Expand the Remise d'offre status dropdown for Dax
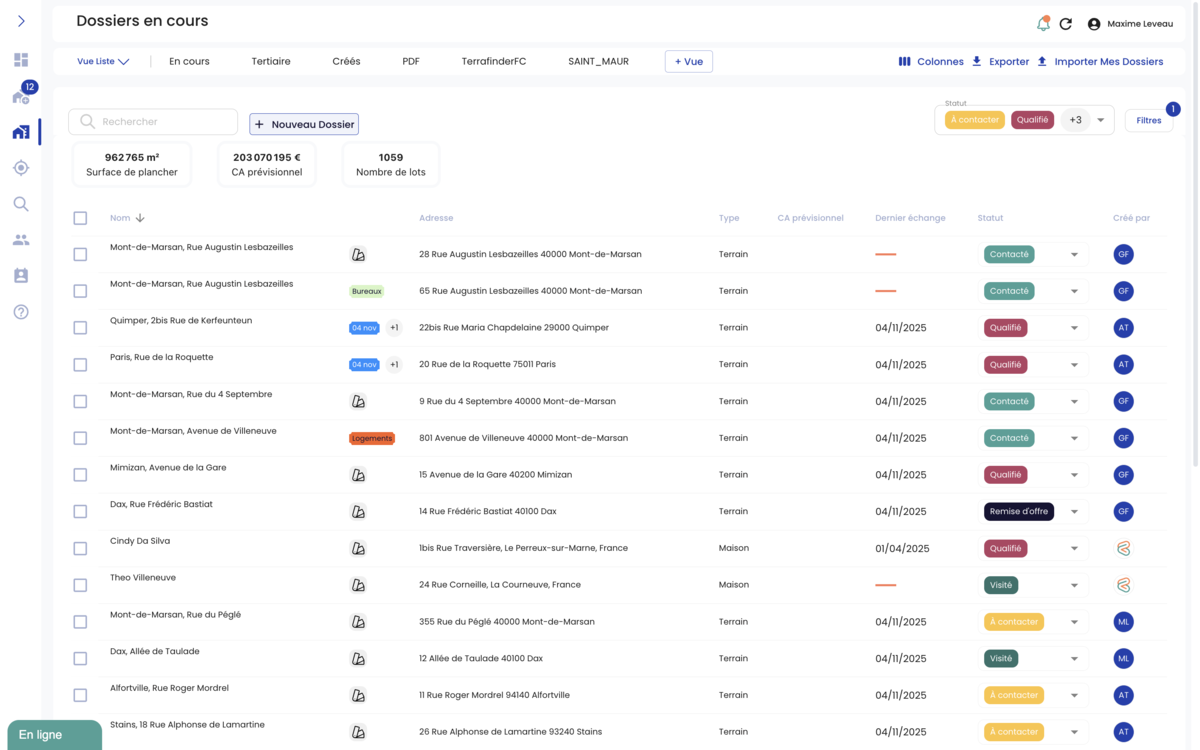1200x750 pixels. [1077, 511]
